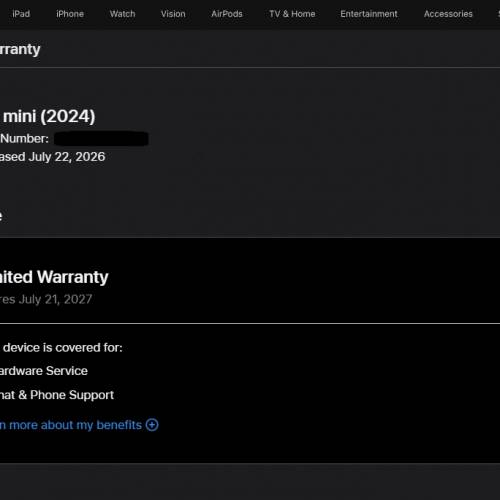
Task: Click the learn more about my benefits link
Action: click(71, 425)
